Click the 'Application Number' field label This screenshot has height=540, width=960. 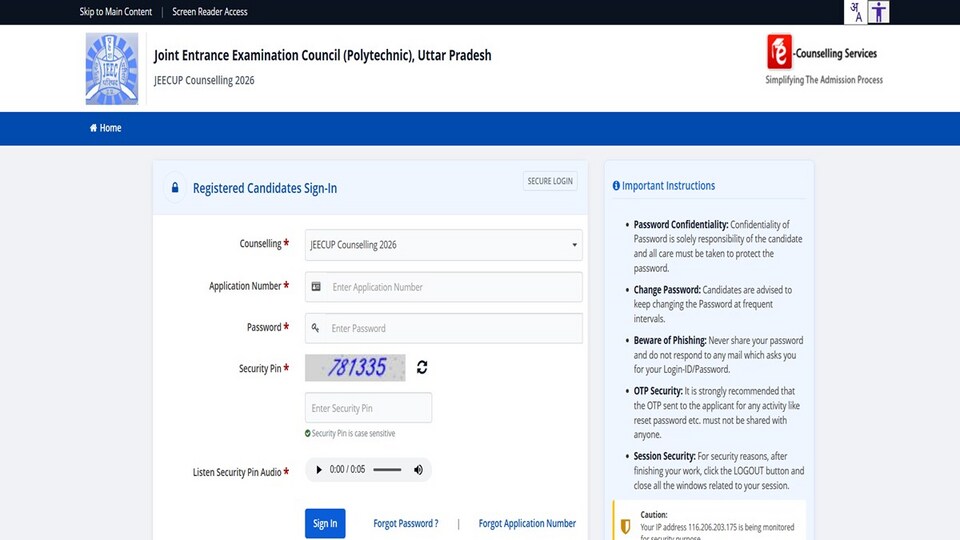coord(245,286)
